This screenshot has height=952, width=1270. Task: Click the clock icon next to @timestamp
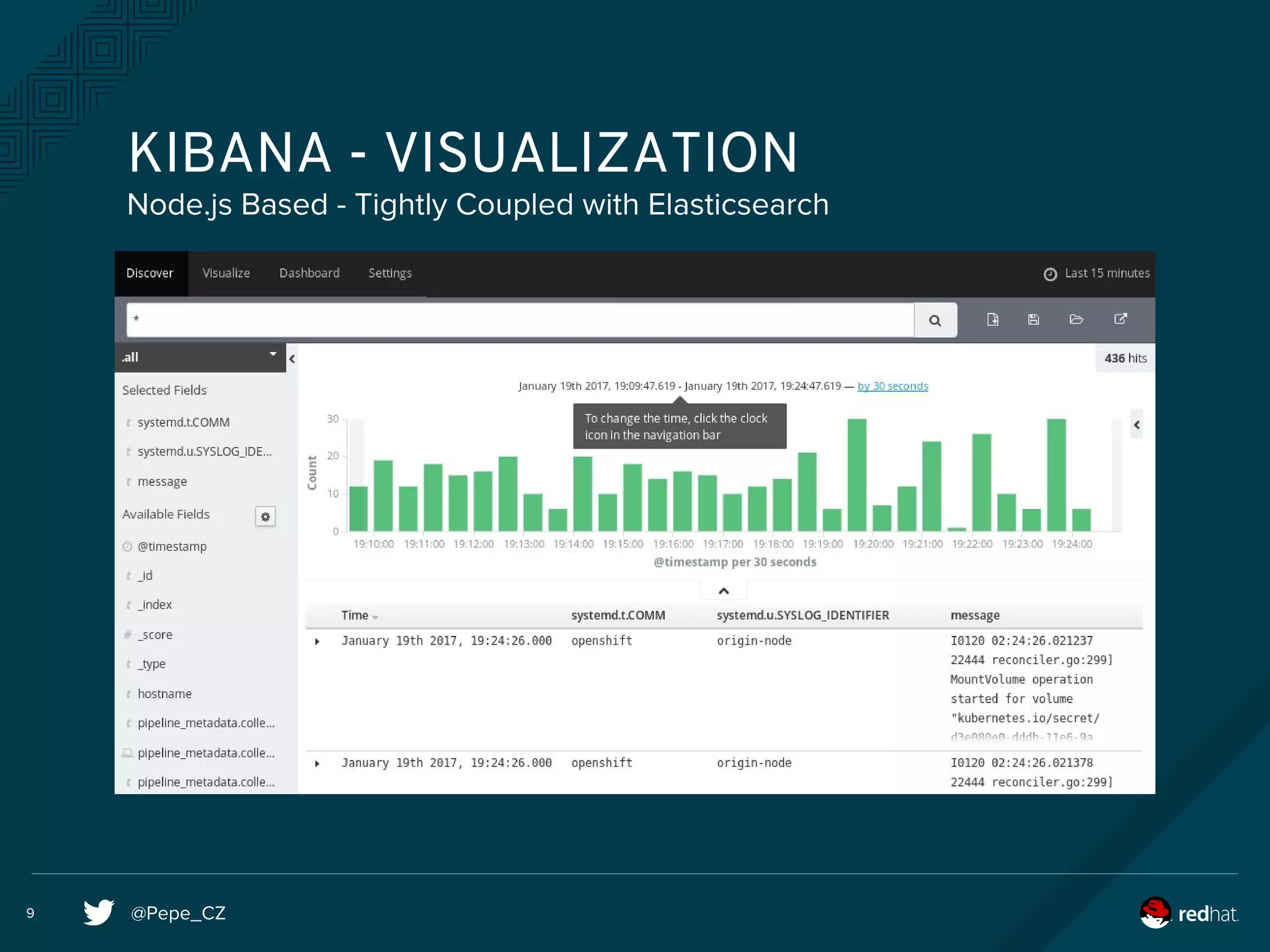(127, 547)
